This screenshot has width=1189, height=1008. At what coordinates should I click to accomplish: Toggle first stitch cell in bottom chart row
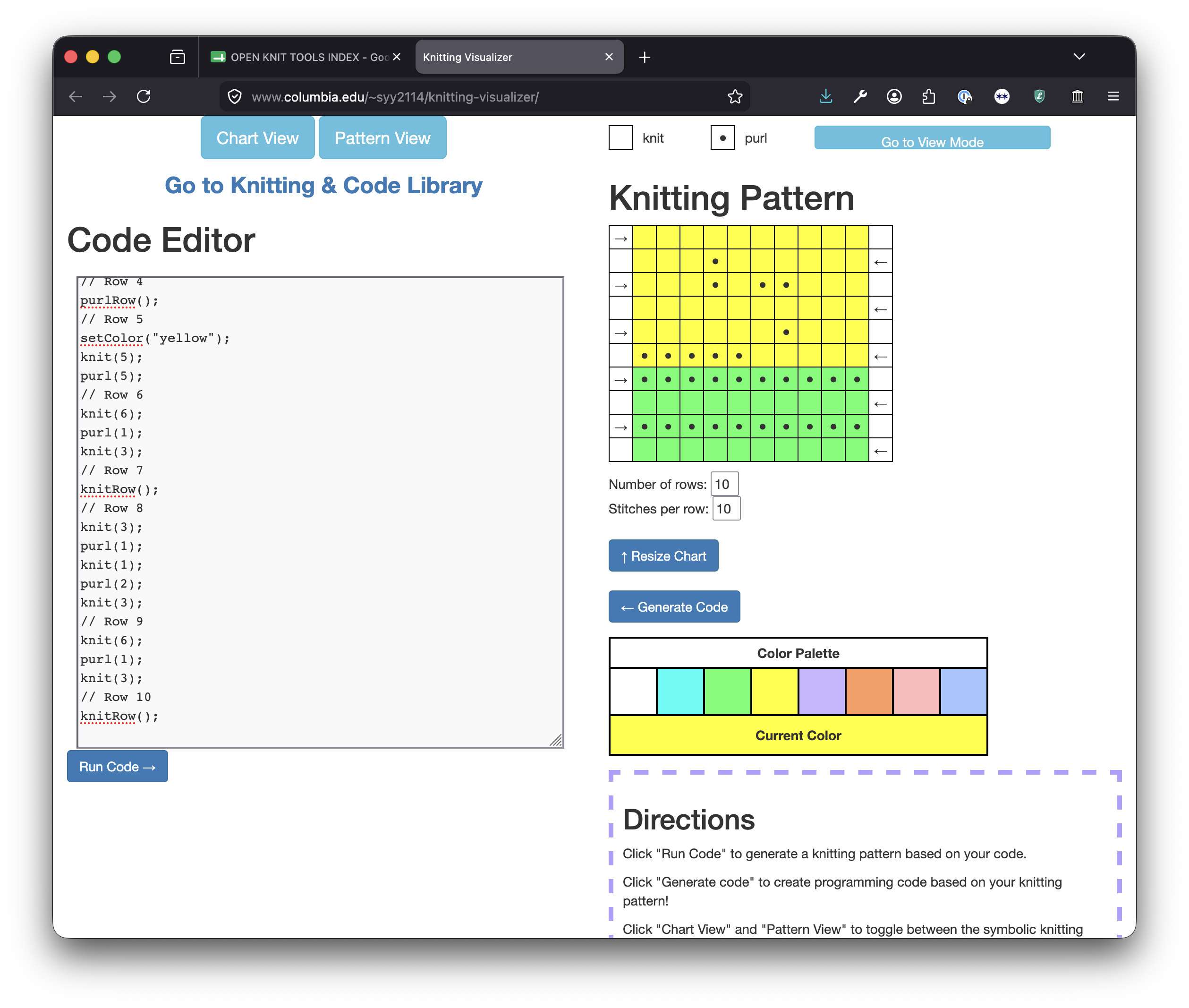(644, 450)
